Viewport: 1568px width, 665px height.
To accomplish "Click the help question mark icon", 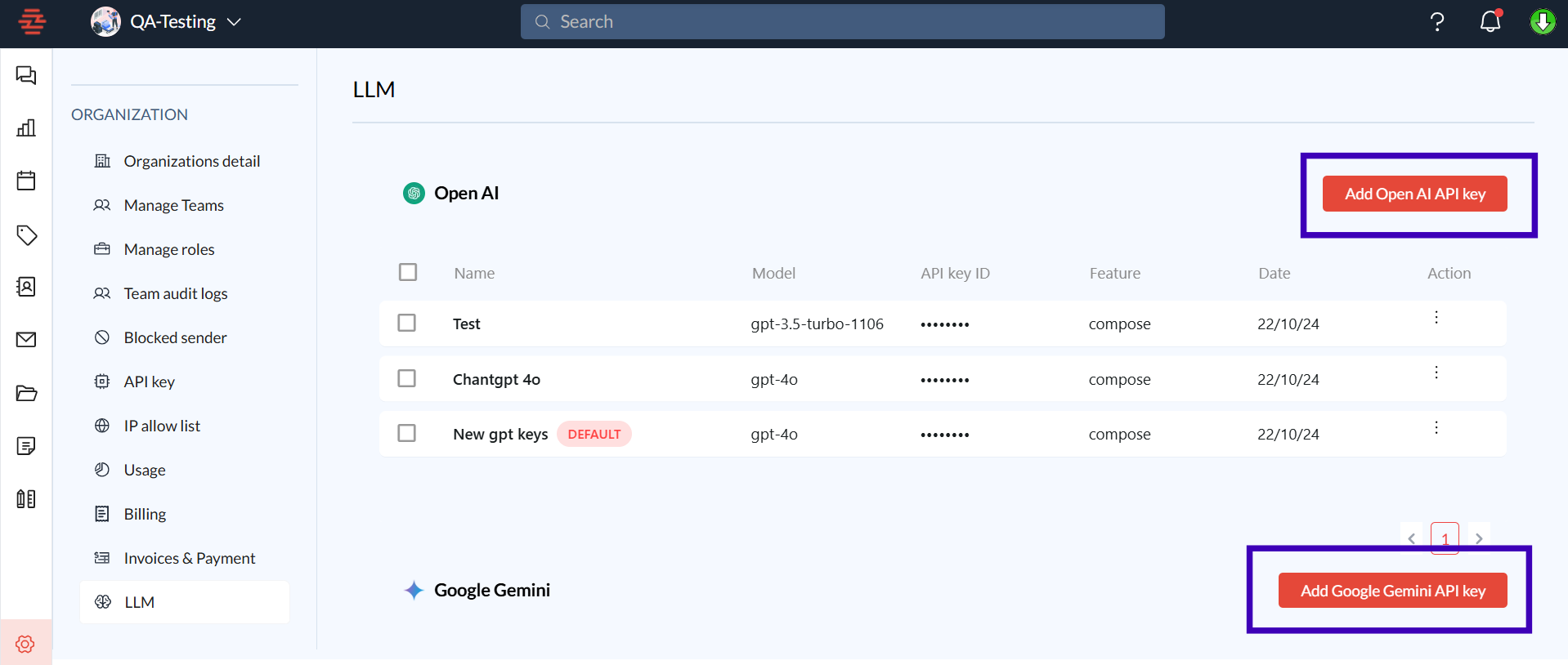I will click(x=1437, y=22).
